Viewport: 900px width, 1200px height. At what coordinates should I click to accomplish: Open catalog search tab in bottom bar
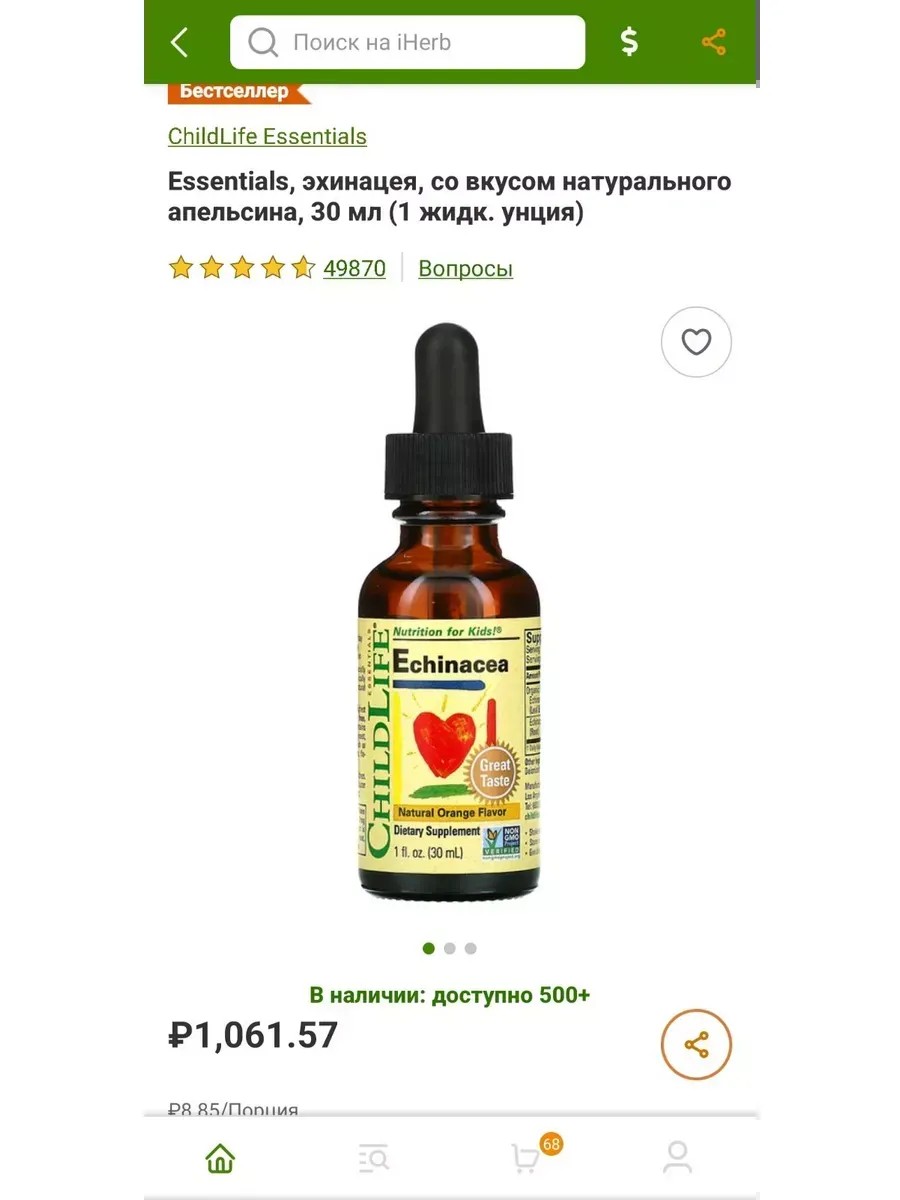(x=373, y=1159)
